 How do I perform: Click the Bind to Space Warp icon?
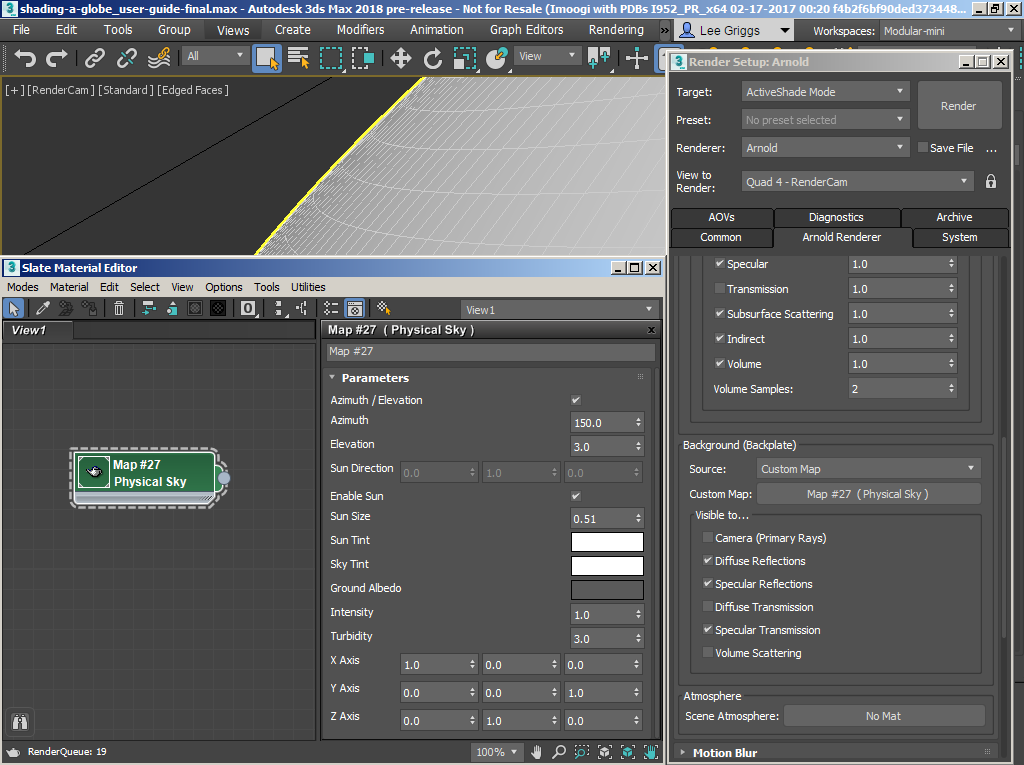coord(159,58)
